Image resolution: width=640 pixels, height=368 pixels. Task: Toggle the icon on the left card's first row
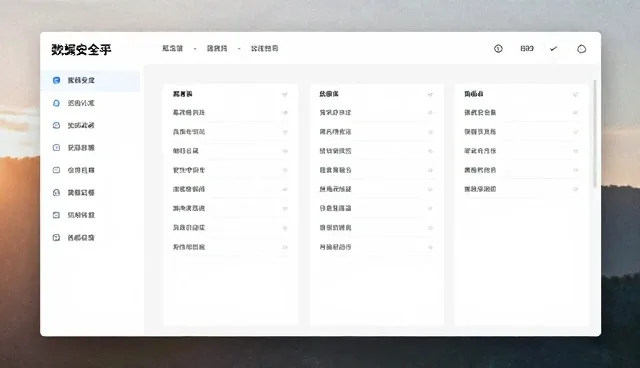[285, 113]
